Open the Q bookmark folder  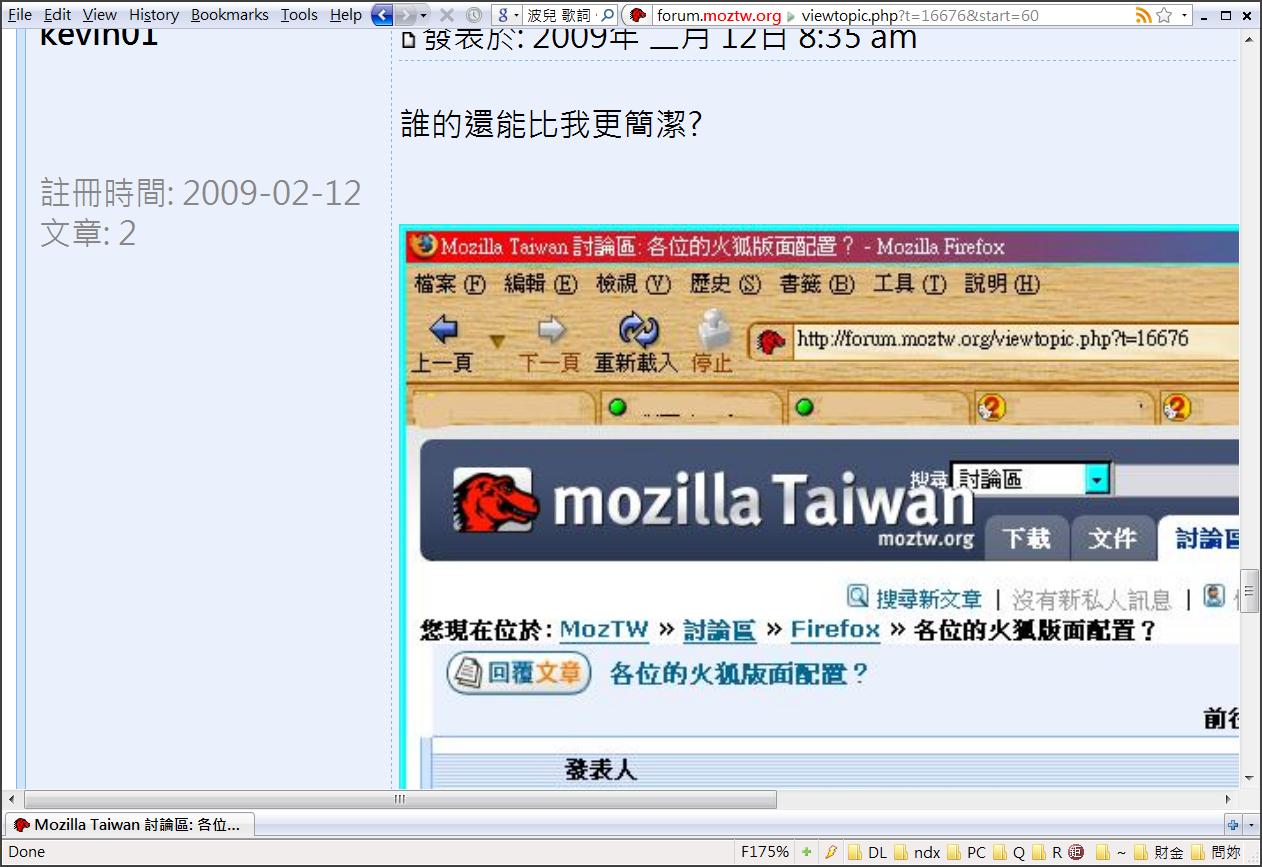tap(1009, 853)
